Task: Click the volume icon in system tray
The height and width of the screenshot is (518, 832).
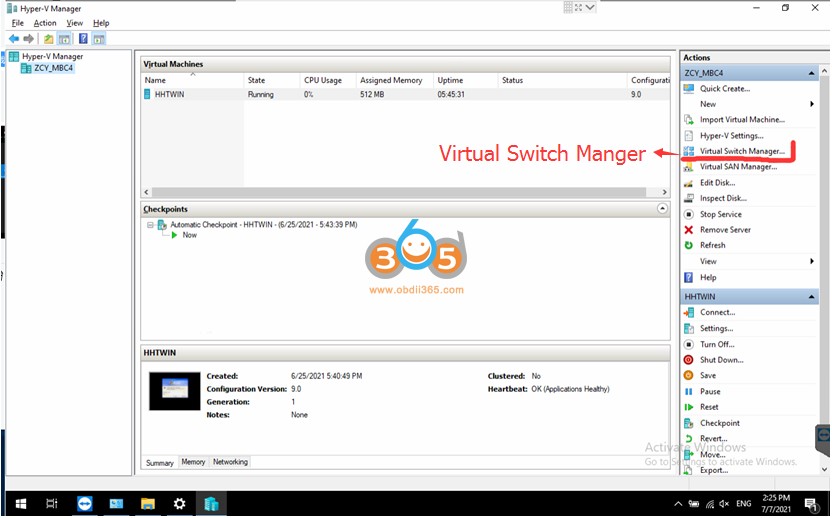Action: tap(724, 504)
